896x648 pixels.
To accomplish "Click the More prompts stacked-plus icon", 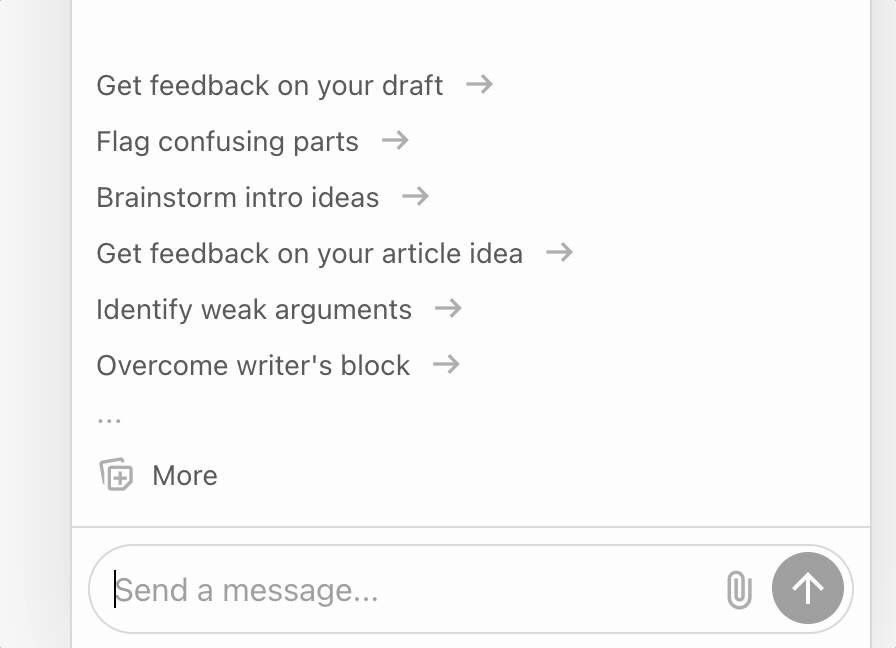I will coord(116,475).
